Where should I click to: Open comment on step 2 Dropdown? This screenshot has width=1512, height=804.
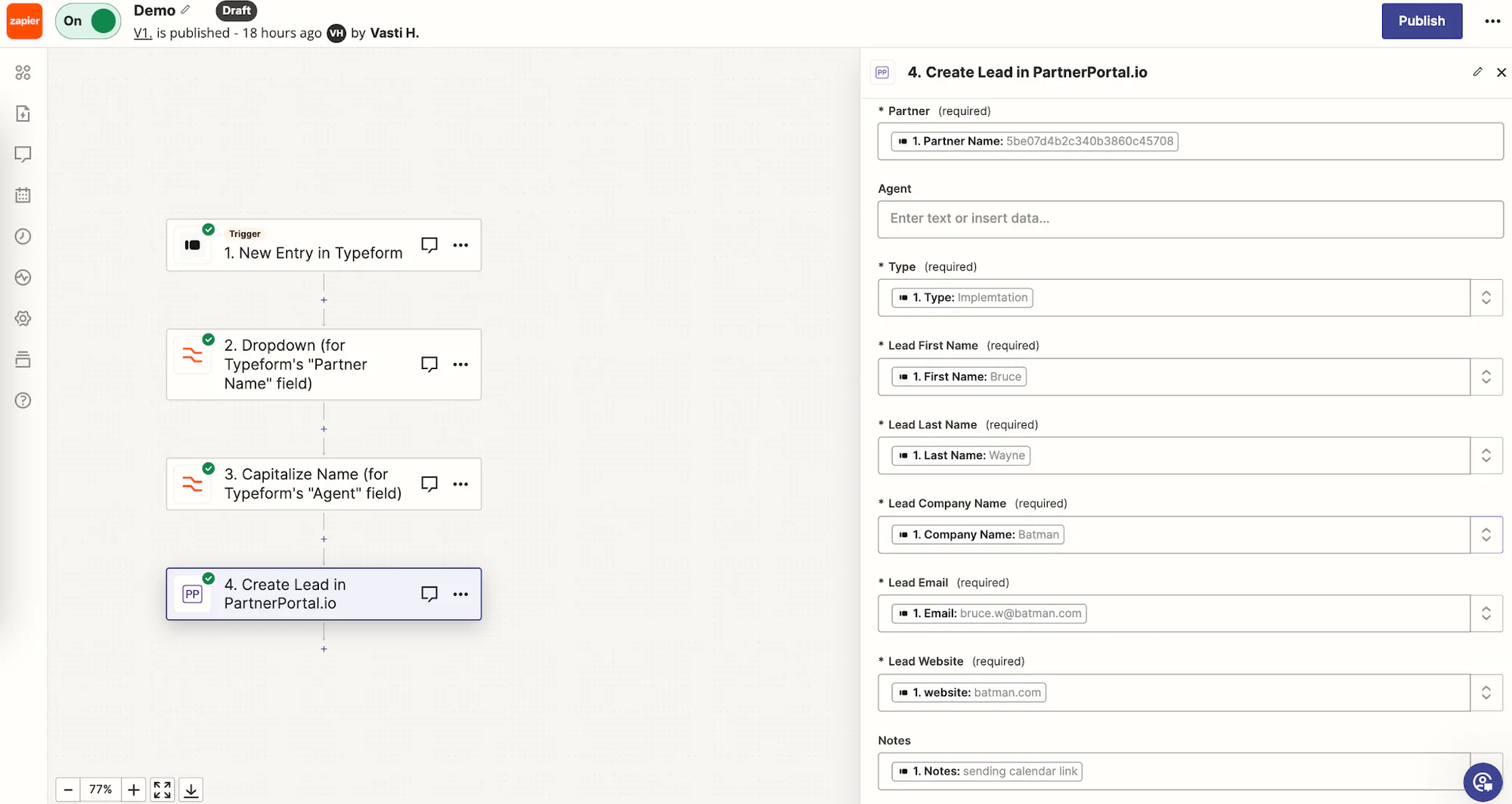(x=429, y=365)
